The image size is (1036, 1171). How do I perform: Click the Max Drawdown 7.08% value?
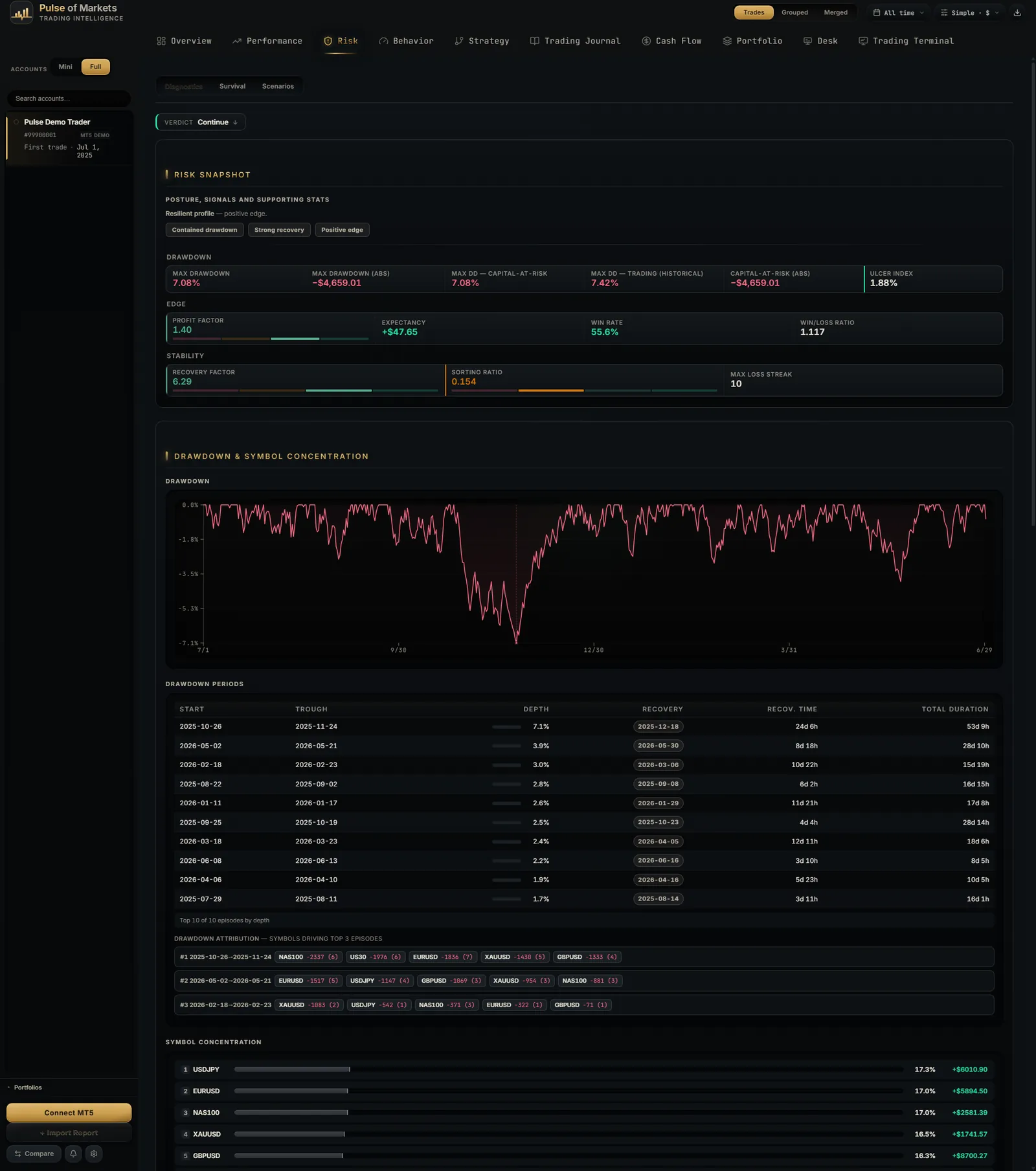[x=186, y=283]
